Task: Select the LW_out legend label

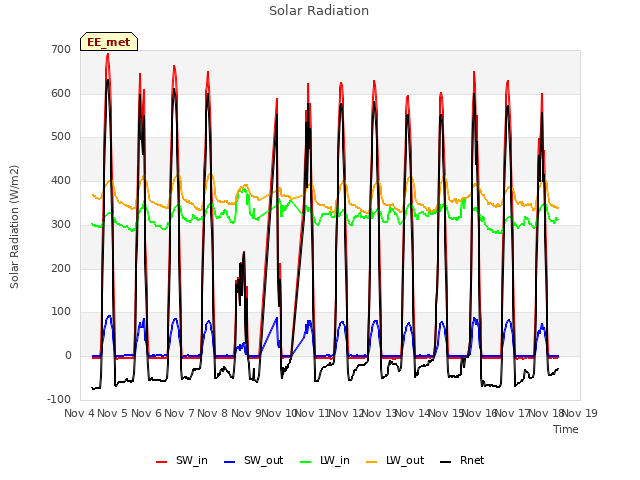Action: pos(405,461)
